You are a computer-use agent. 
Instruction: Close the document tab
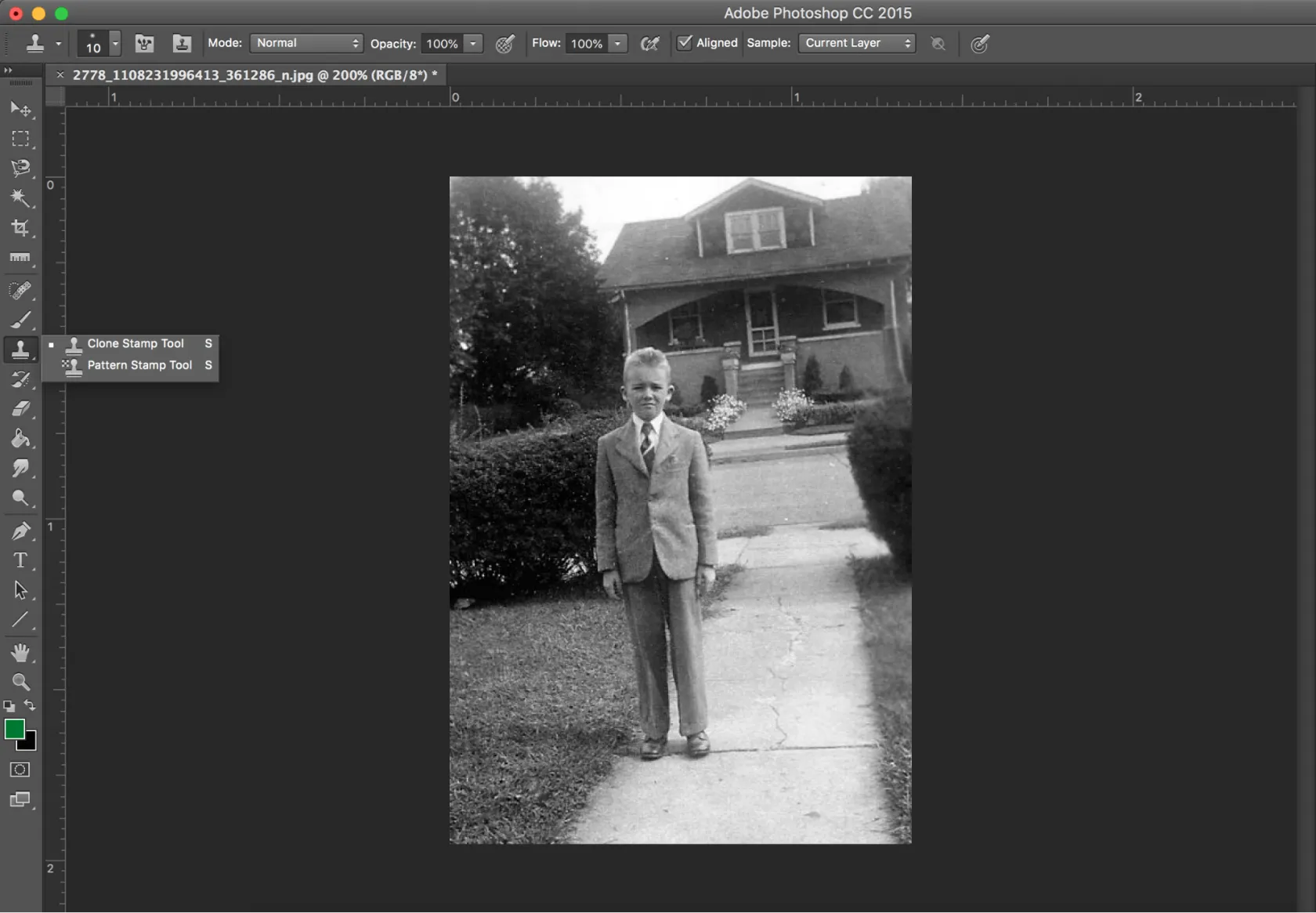[60, 75]
